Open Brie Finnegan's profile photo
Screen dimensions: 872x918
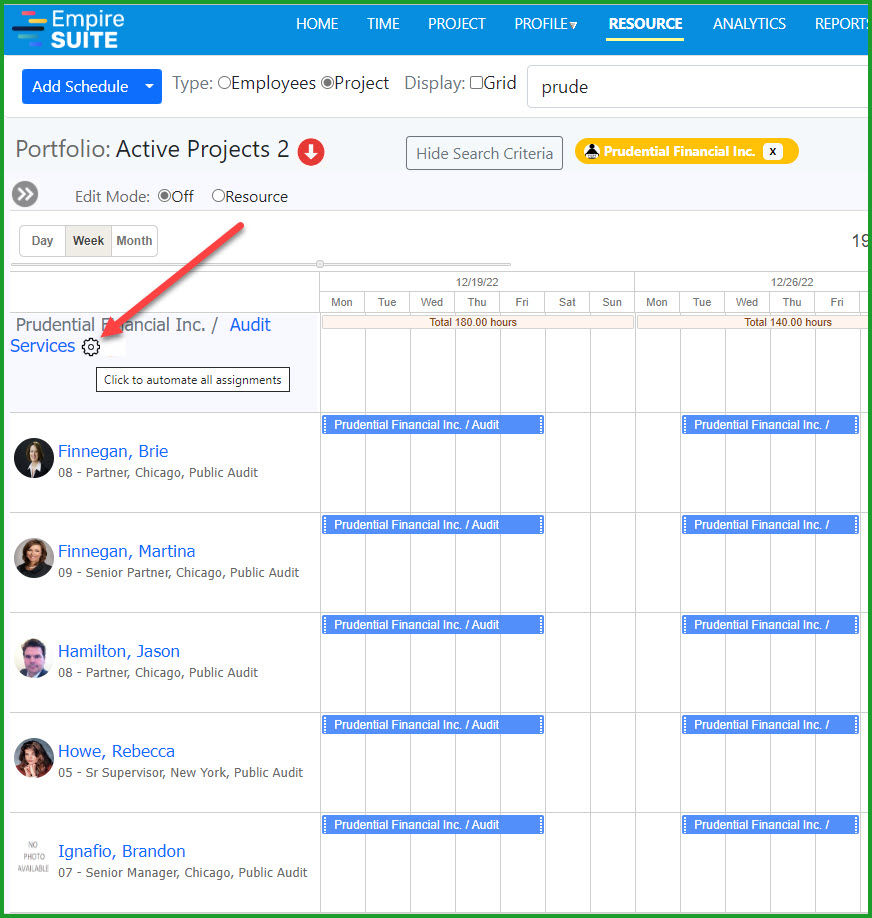tap(34, 458)
